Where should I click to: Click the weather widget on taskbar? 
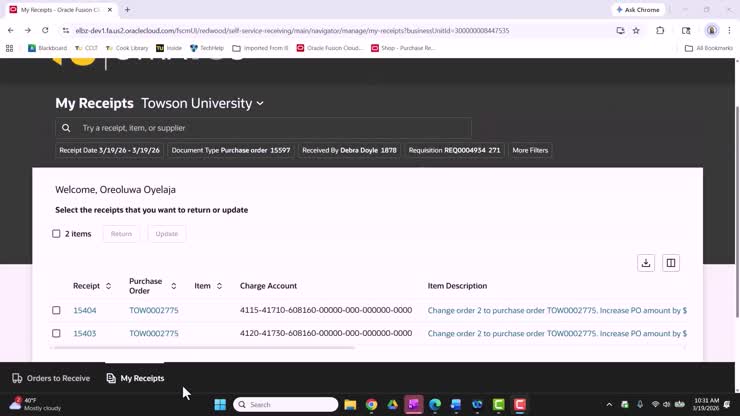[x=35, y=404]
